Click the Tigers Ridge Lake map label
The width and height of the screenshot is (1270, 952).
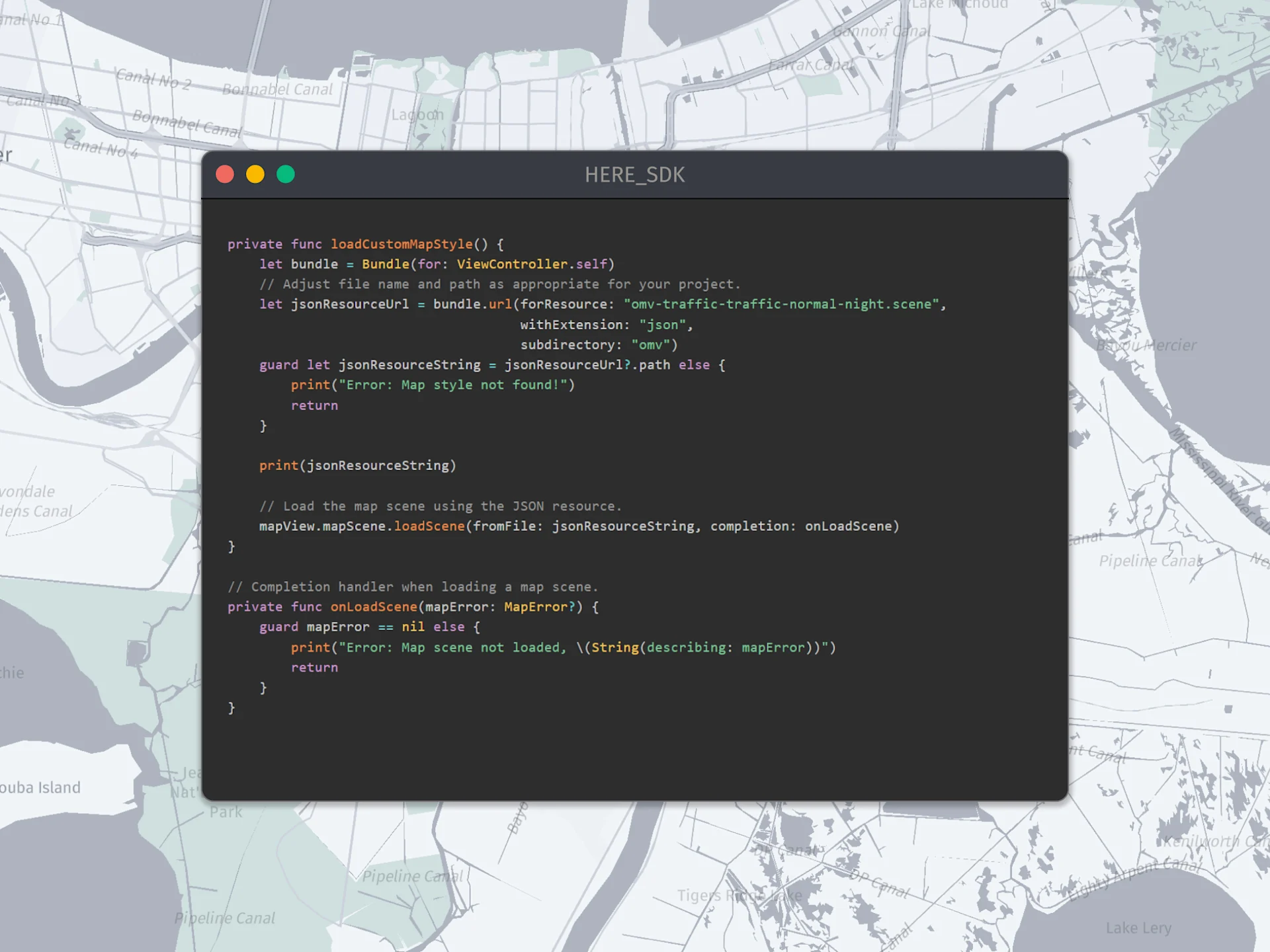pos(739,895)
